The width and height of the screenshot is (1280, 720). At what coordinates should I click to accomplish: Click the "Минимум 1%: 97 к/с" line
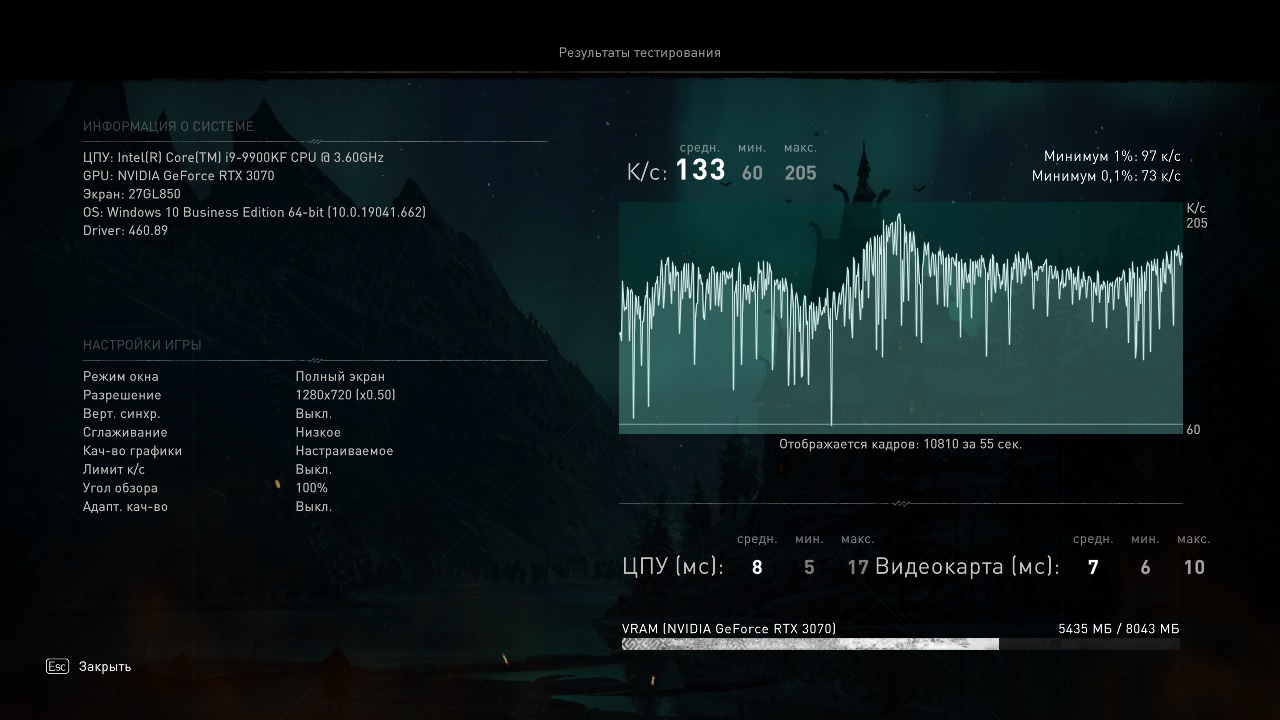(1112, 157)
